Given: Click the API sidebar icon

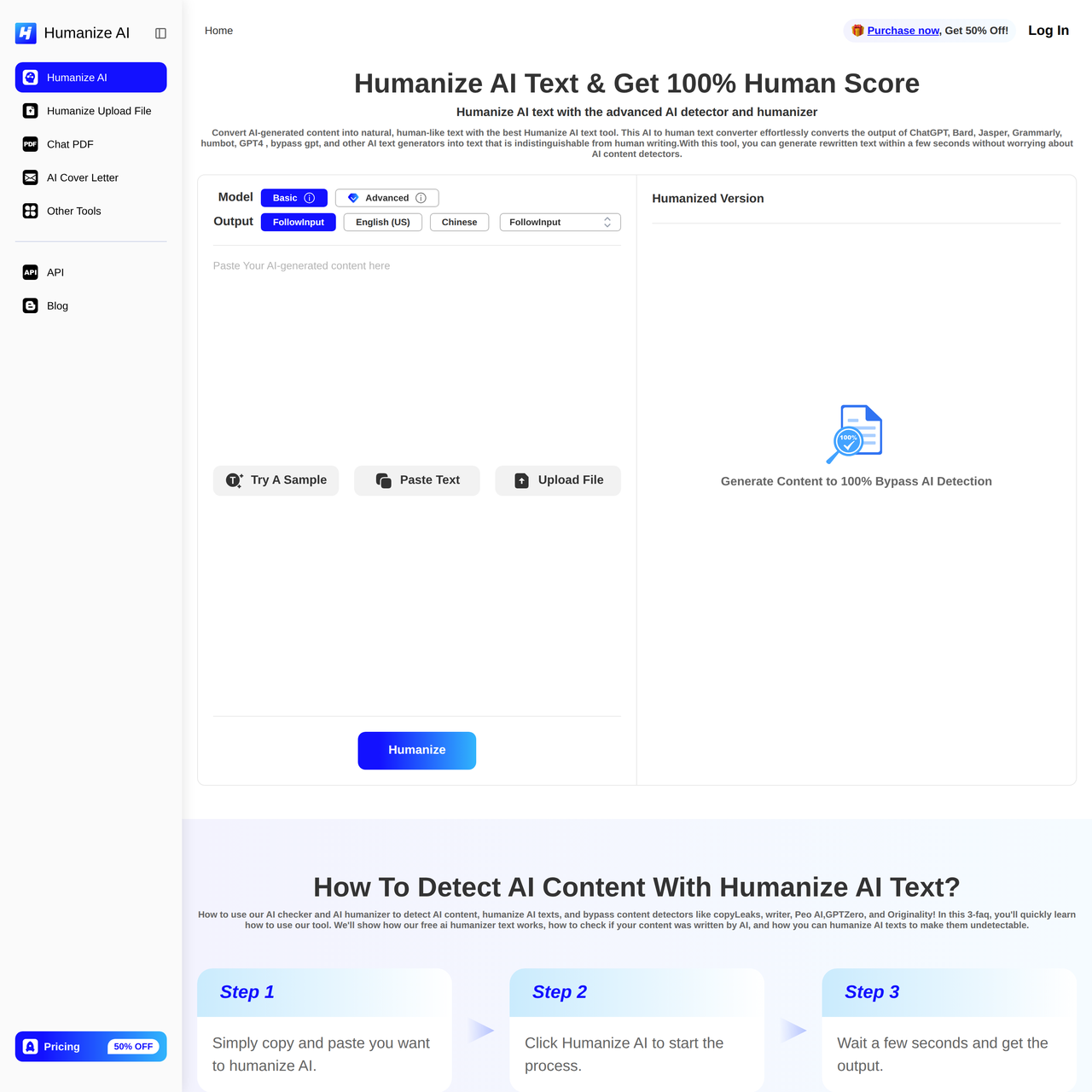Looking at the screenshot, I should (31, 272).
